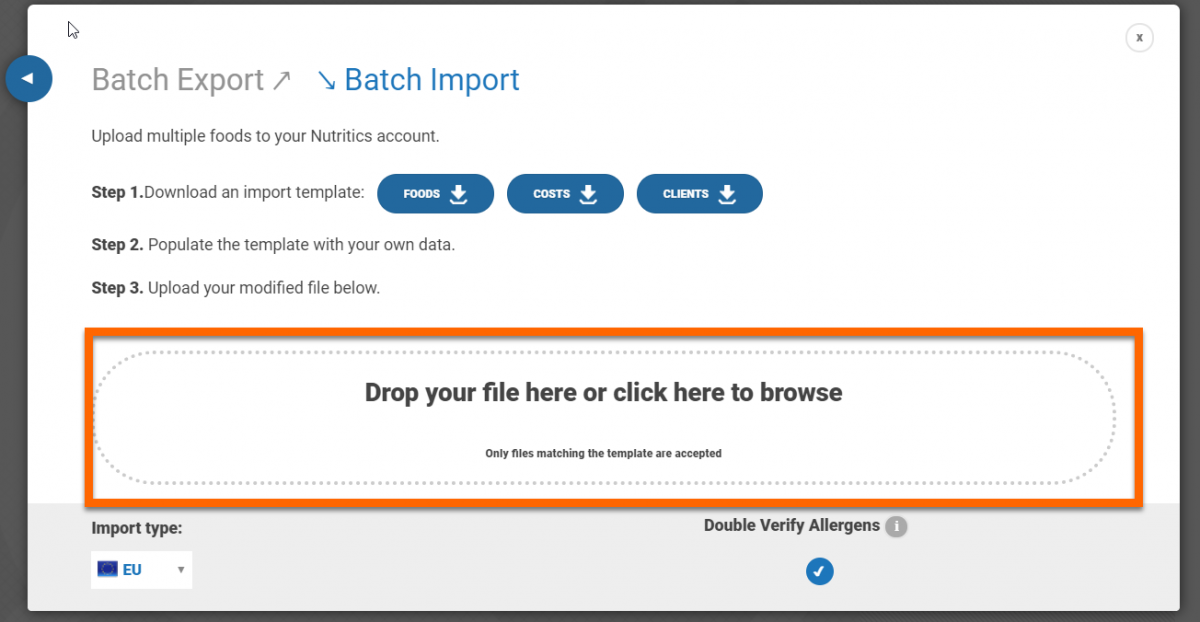The image size is (1200, 622).
Task: Click the round back arrow button
Action: pyautogui.click(x=28, y=78)
